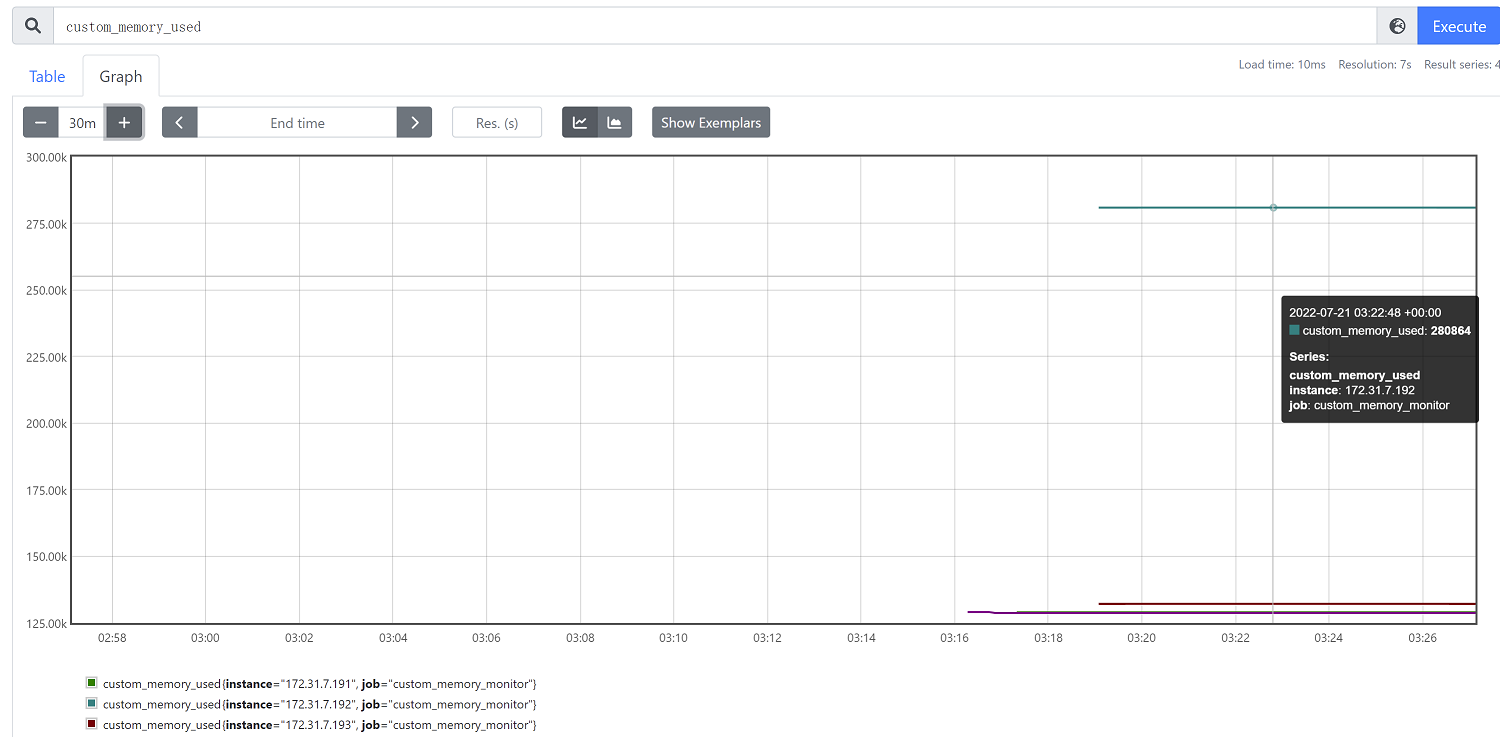This screenshot has width=1500, height=737.
Task: Click the teal swatch for instance 172.31.7.192
Action: tap(92, 704)
